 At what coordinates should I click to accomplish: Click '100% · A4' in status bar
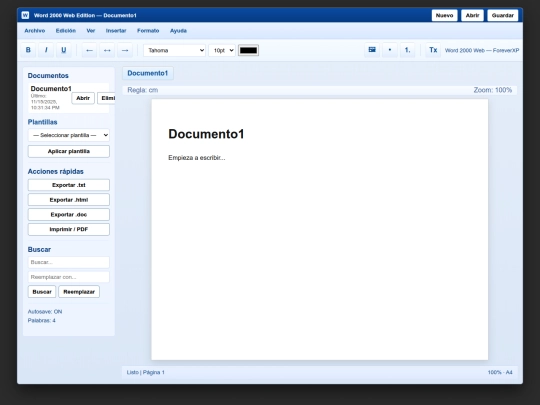[x=500, y=372]
